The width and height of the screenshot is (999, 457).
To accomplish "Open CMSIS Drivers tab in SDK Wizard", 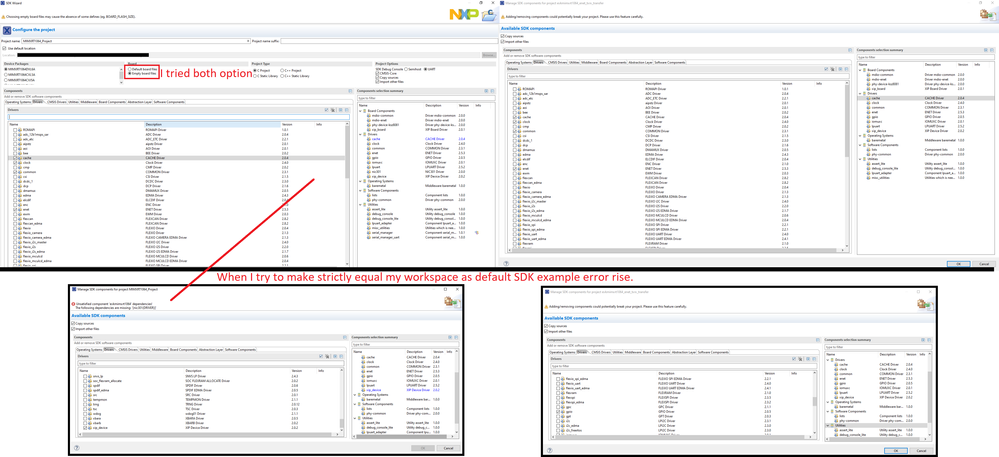I will point(57,102).
